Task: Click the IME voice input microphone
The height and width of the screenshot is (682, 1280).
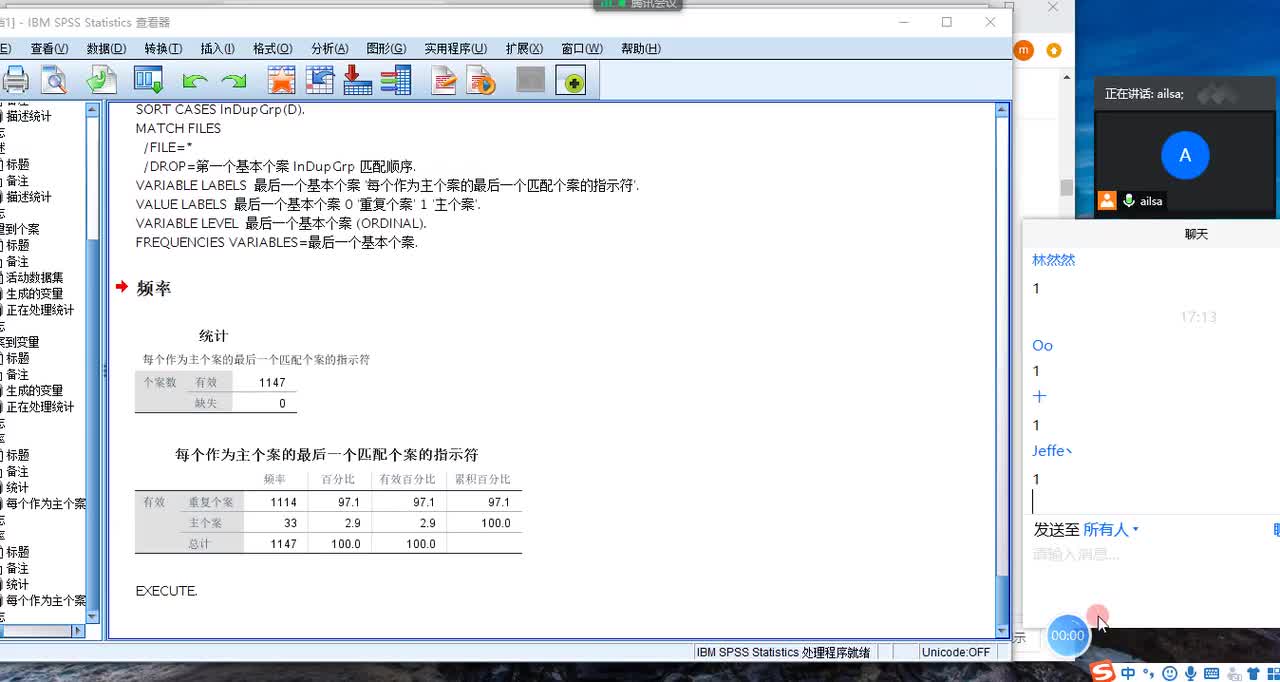Action: pos(1190,673)
